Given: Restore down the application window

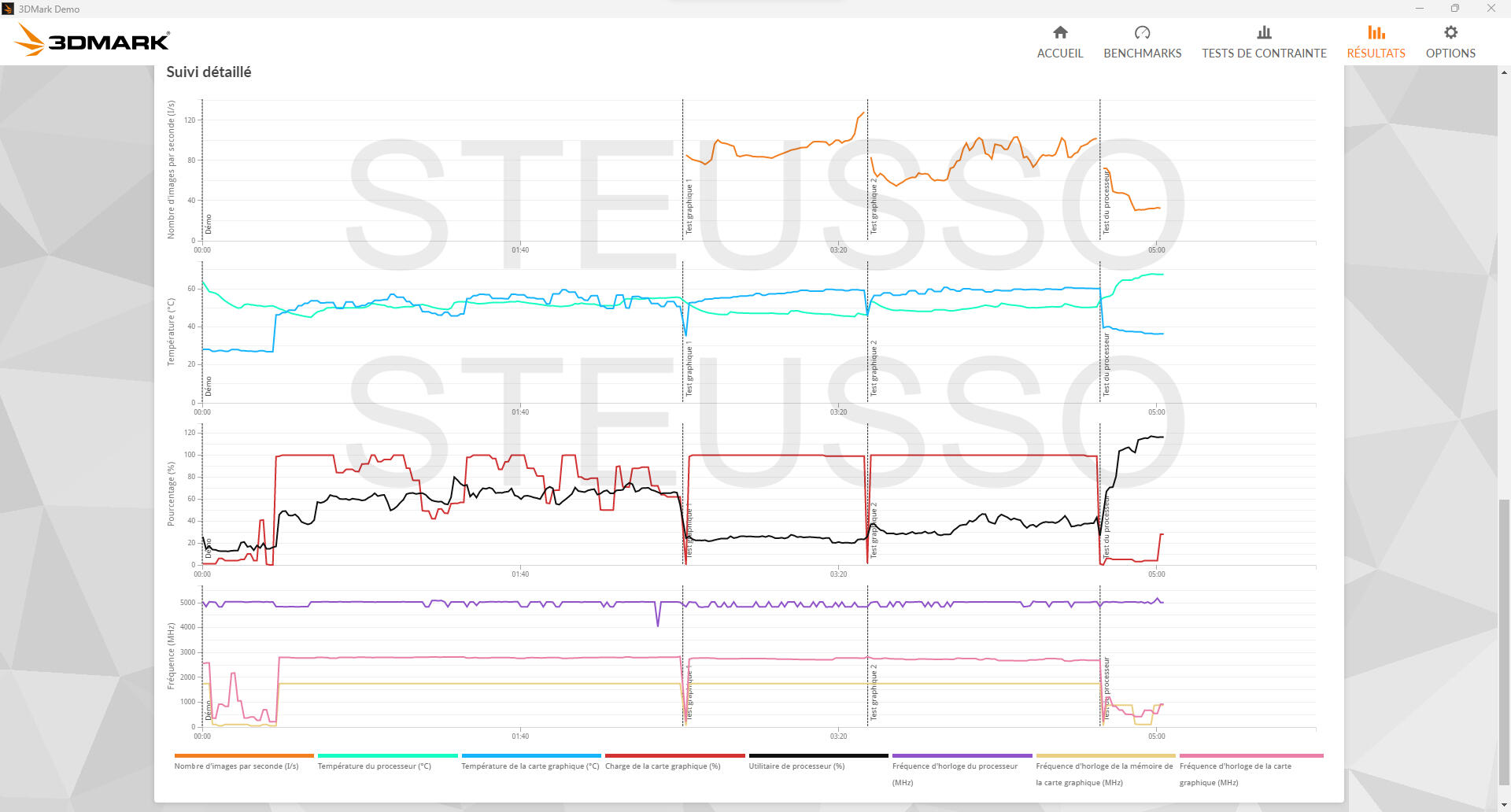Looking at the screenshot, I should point(1454,9).
